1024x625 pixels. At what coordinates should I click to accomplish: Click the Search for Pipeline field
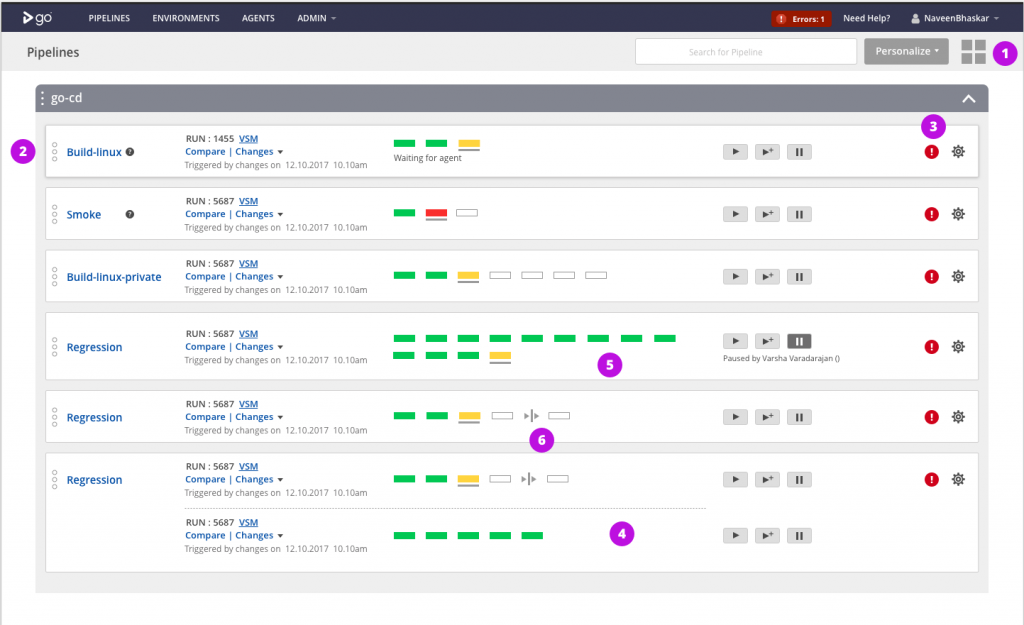[x=746, y=52]
